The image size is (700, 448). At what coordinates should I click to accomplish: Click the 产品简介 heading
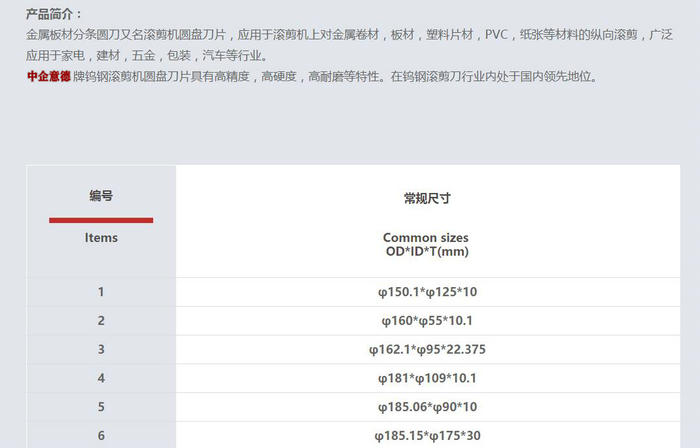(54, 14)
